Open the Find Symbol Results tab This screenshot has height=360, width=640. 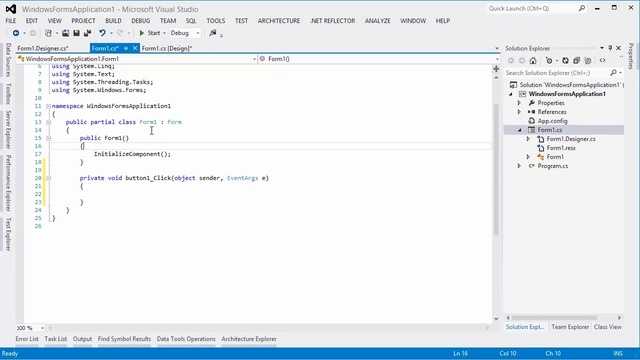(124, 339)
